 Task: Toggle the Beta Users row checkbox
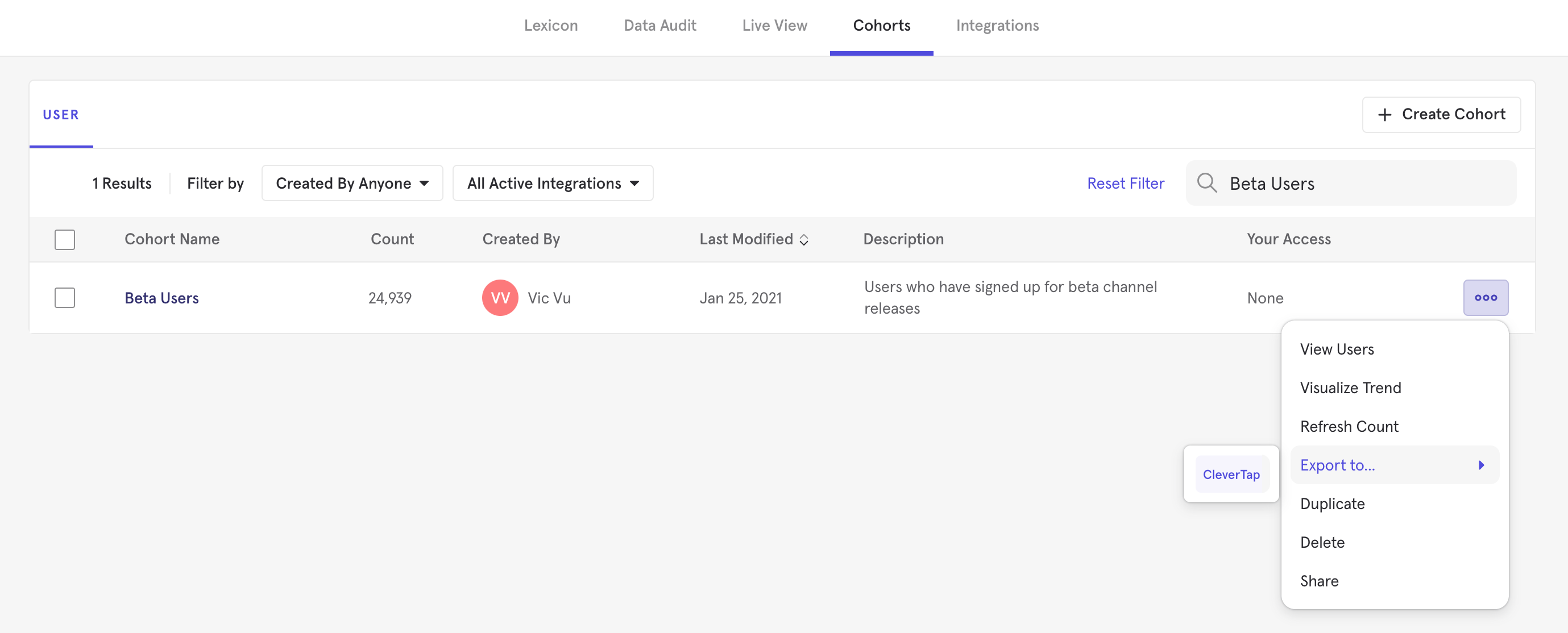(x=64, y=297)
